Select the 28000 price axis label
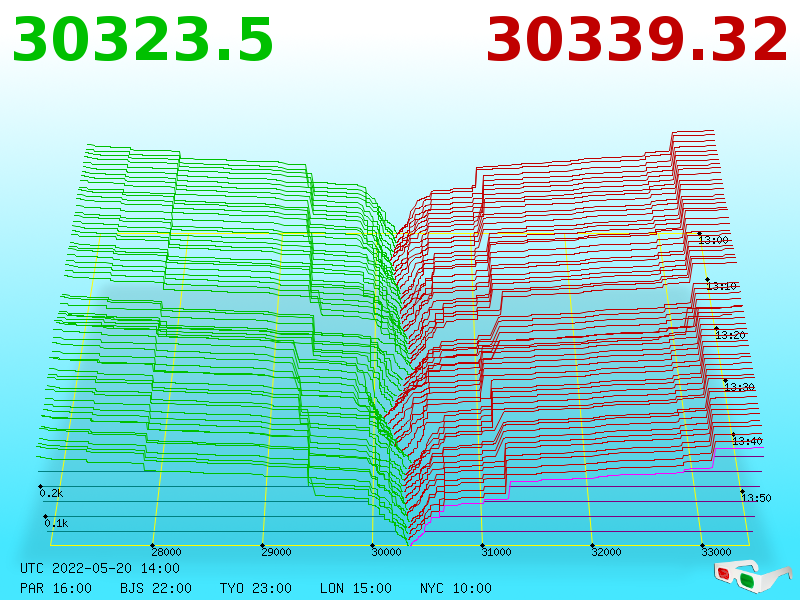 coord(166,552)
